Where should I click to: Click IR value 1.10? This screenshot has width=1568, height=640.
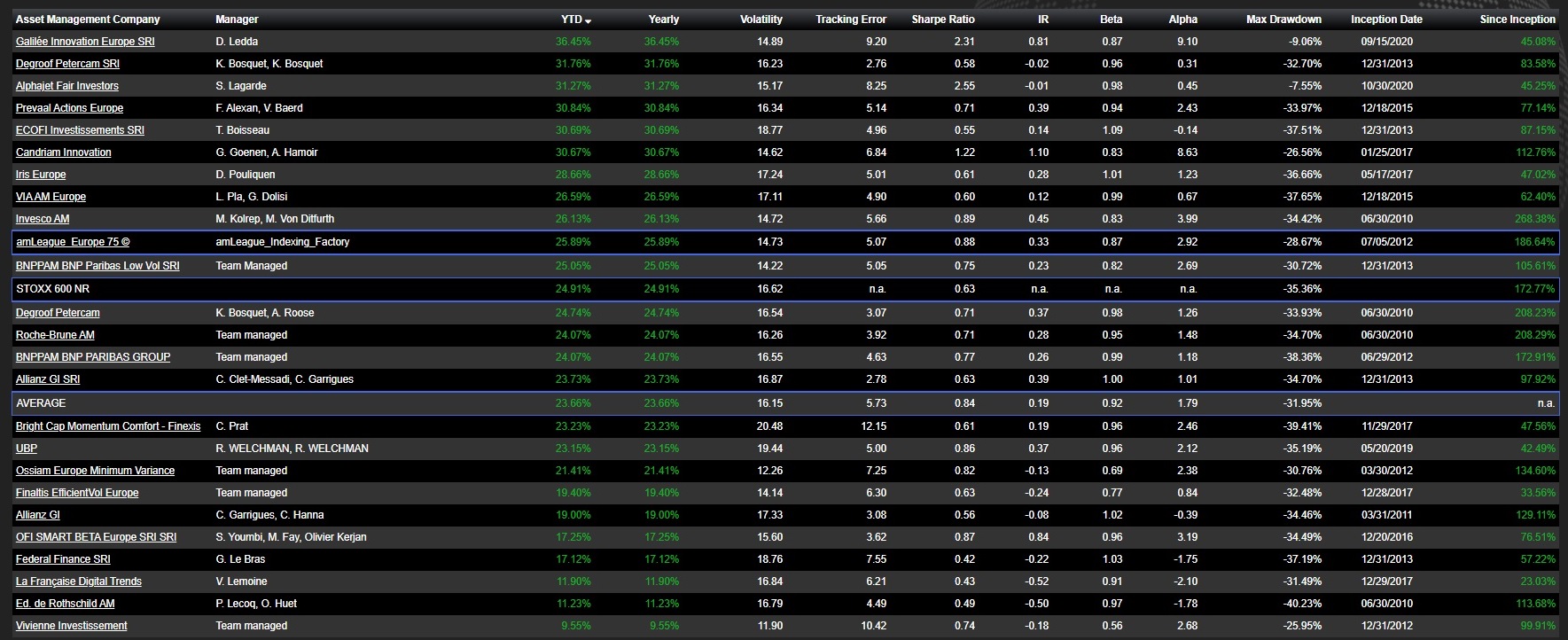pyautogui.click(x=1038, y=152)
